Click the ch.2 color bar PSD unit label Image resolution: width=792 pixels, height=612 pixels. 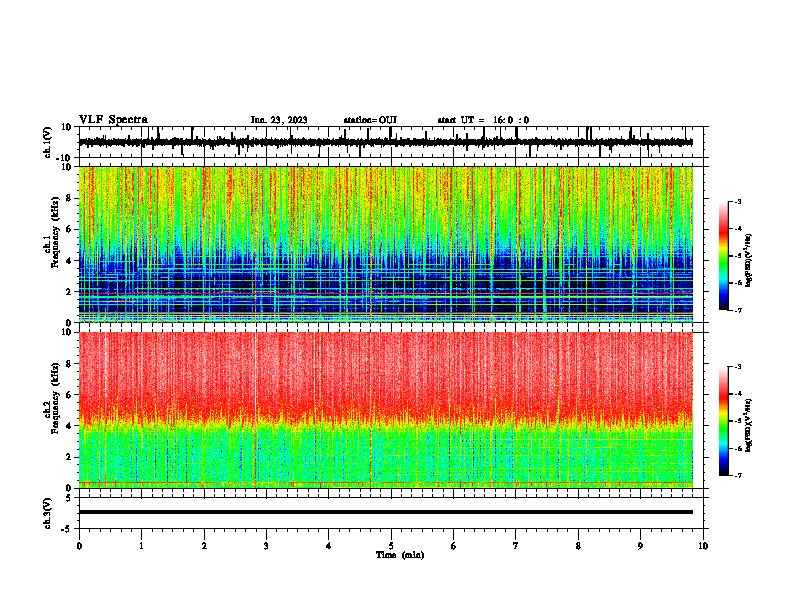pyautogui.click(x=748, y=425)
